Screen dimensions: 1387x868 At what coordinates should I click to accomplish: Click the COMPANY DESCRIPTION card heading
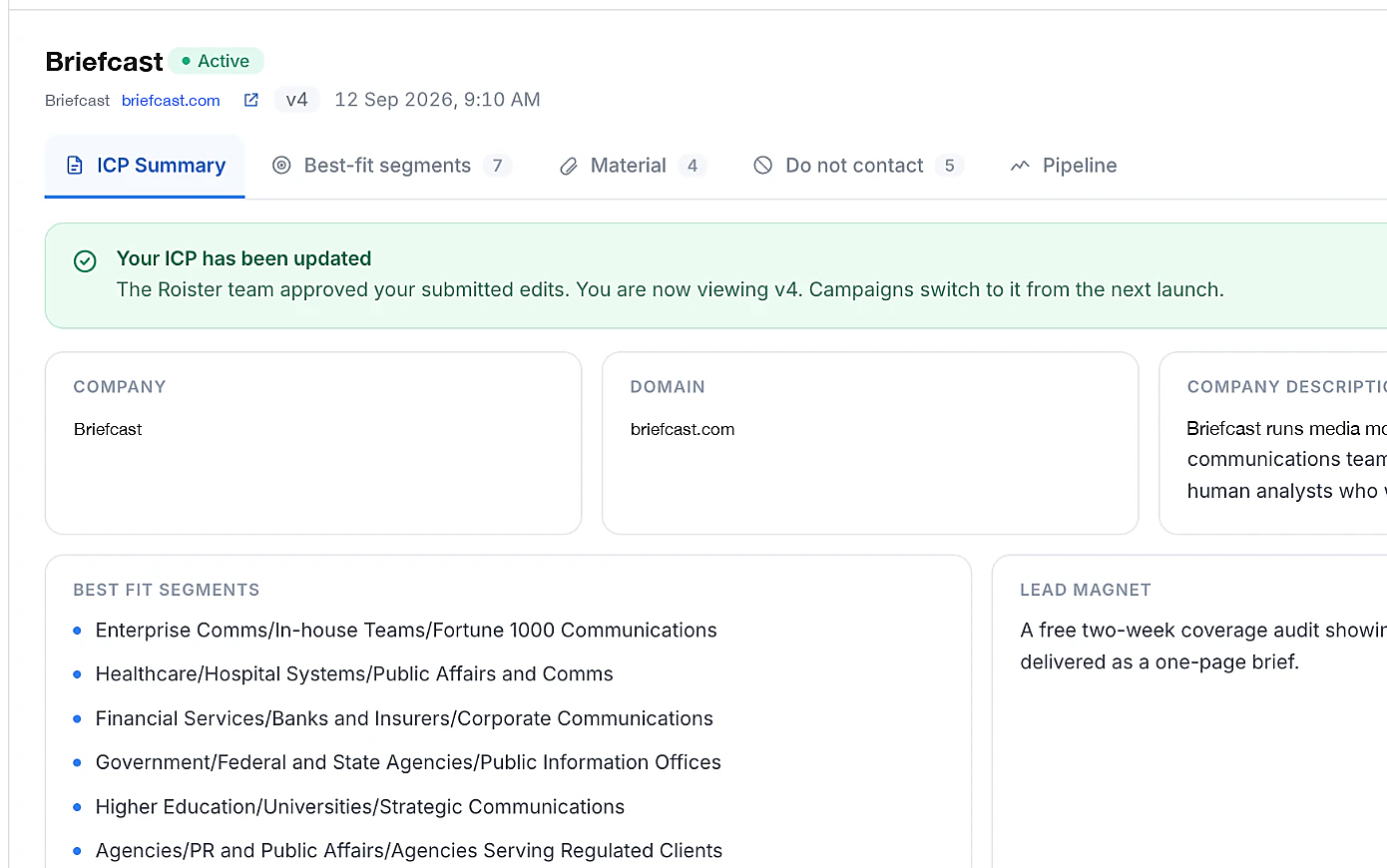coord(1286,387)
